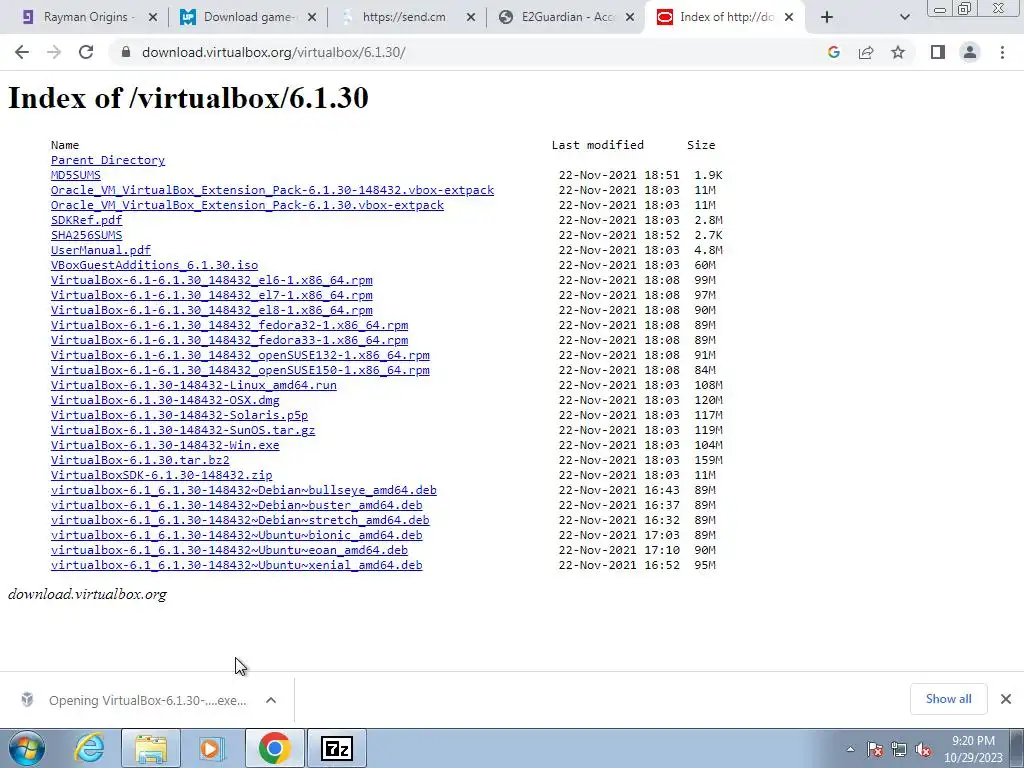Open the Chrome profile avatar
Image resolution: width=1024 pixels, height=768 pixels.
tap(970, 52)
